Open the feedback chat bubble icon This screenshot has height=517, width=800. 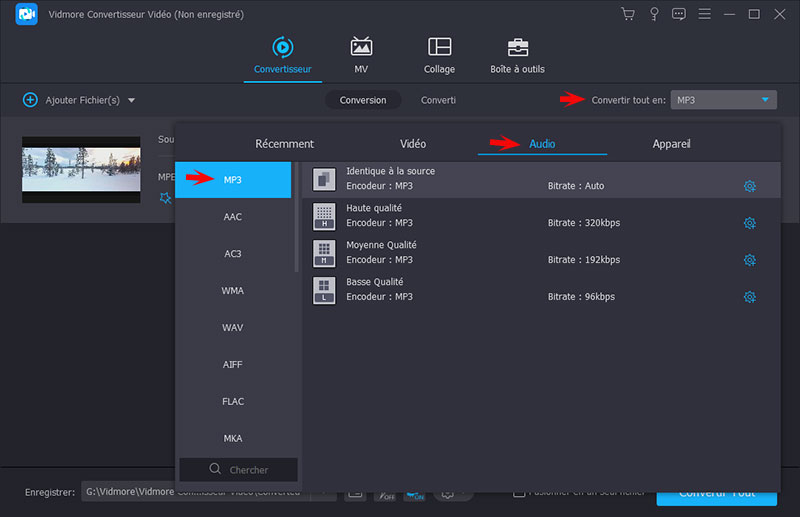click(x=679, y=14)
